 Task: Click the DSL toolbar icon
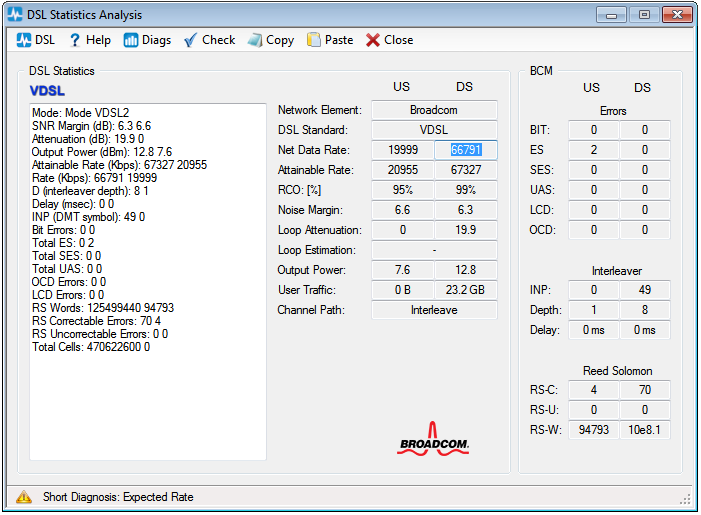coord(24,40)
